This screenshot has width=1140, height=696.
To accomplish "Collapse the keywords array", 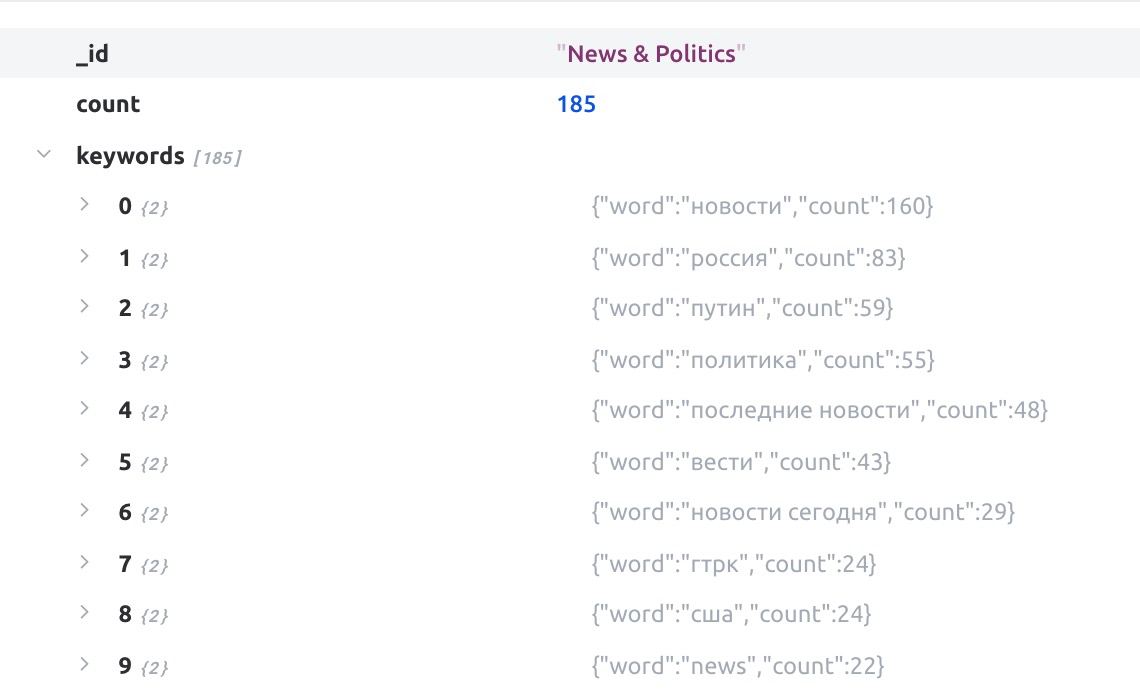I will point(44,154).
